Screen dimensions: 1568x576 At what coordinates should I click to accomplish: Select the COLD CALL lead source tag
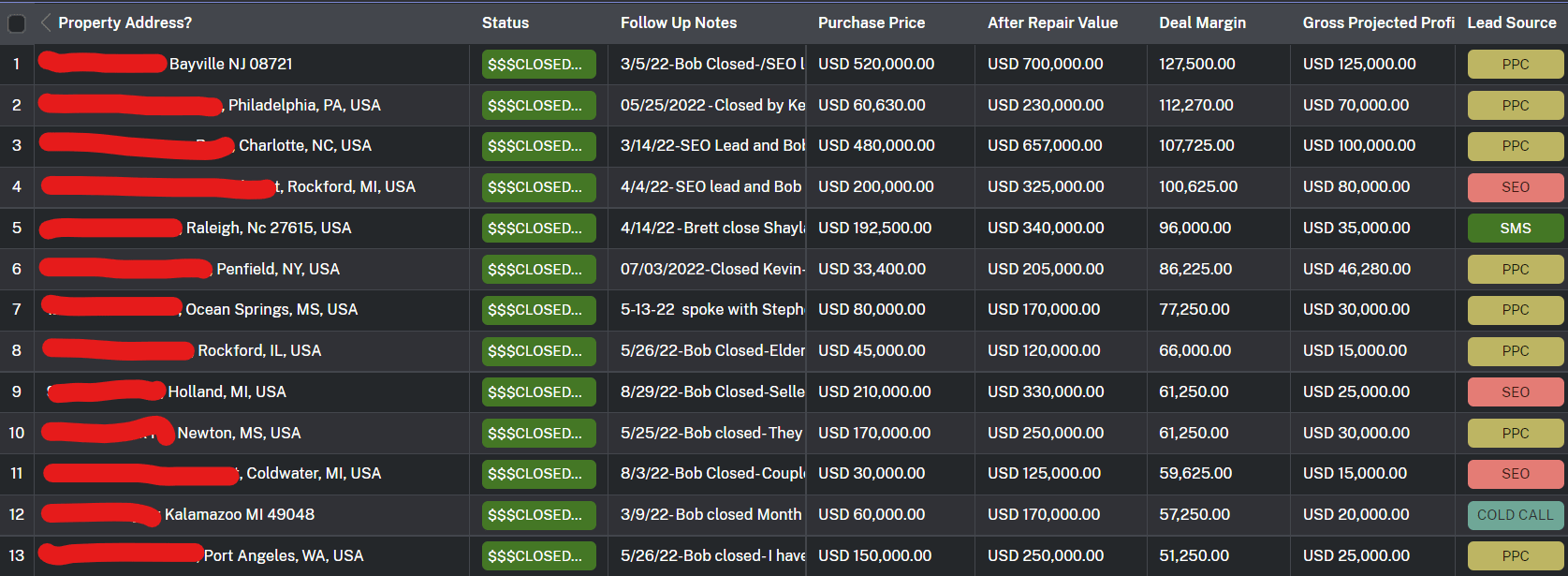[x=1515, y=515]
